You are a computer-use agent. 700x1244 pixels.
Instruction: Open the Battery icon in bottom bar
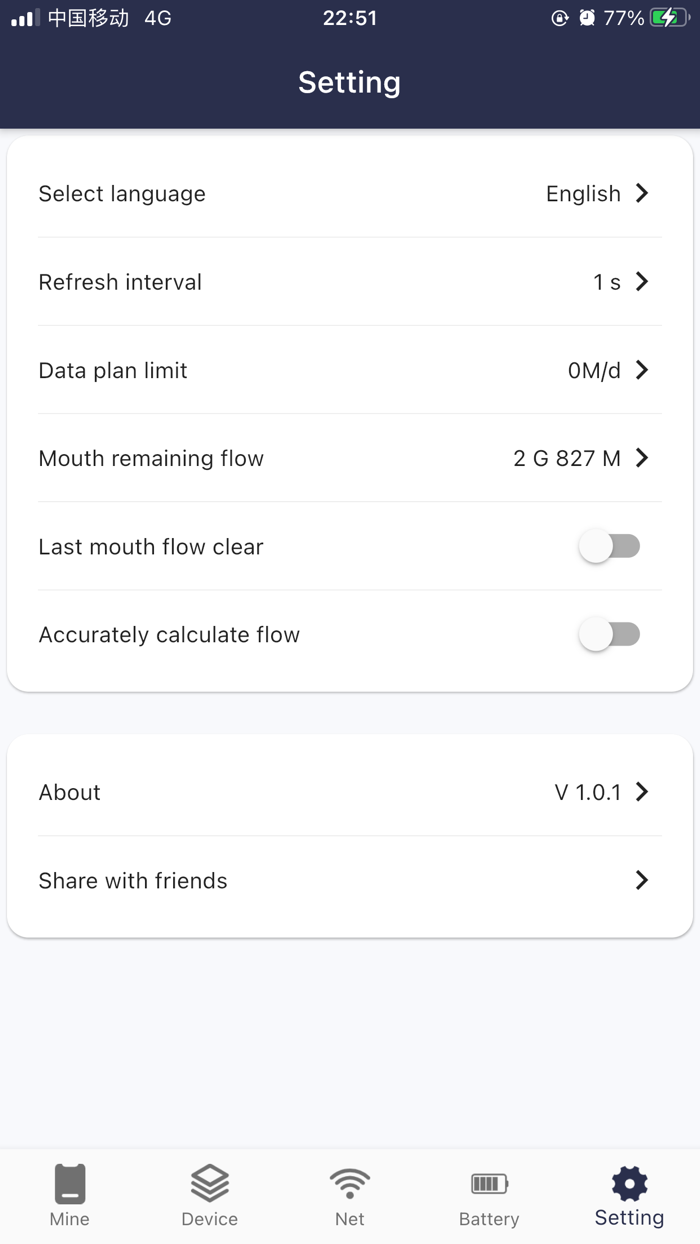point(489,1184)
